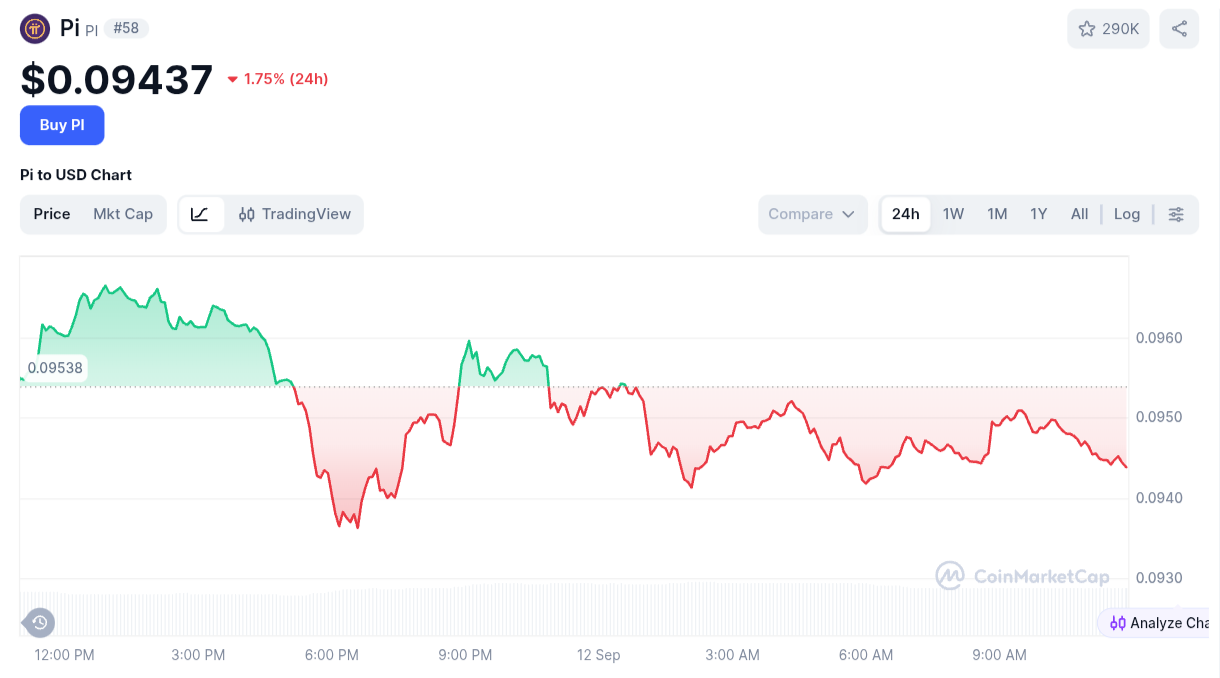Image resolution: width=1220 pixels, height=678 pixels.
Task: Click the 12 Sep date axis label
Action: 599,655
